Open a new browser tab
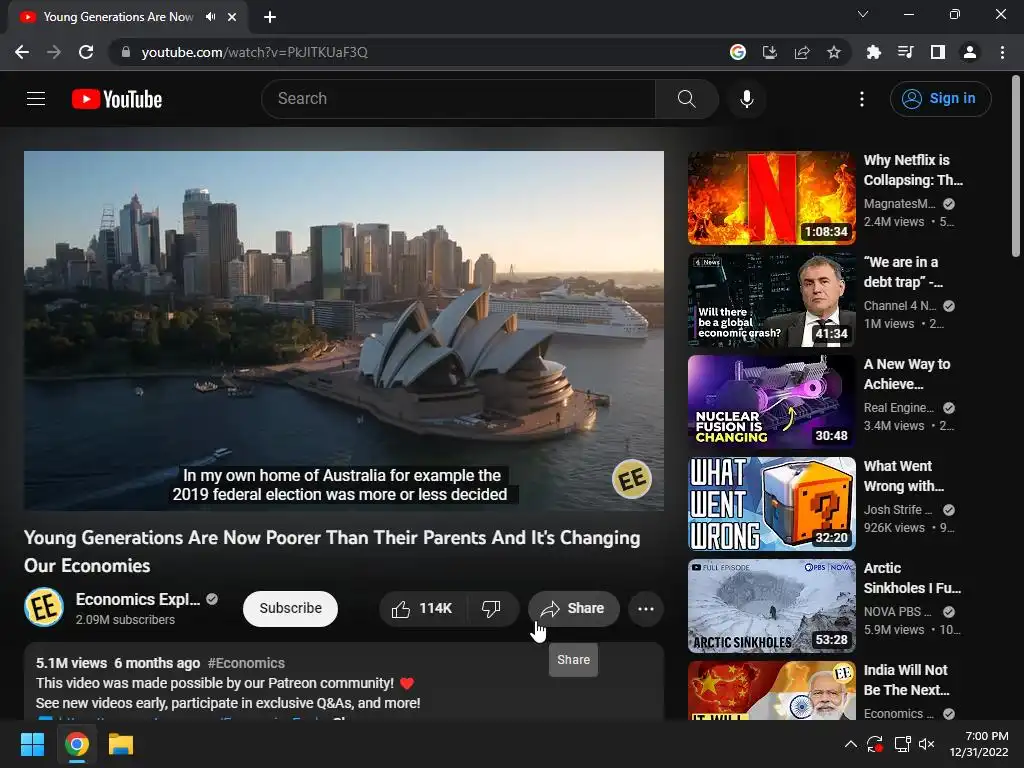1024x768 pixels. [270, 17]
